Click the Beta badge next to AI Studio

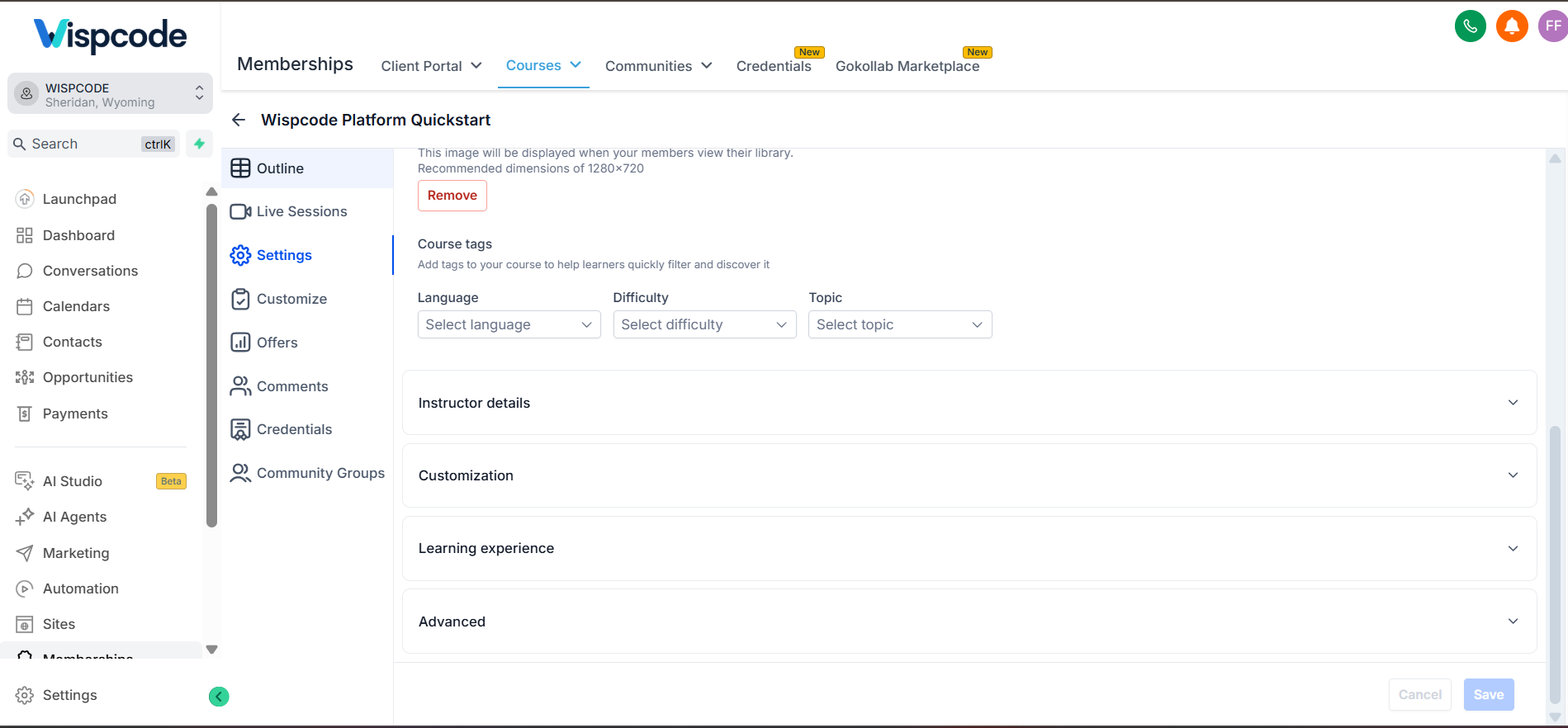(171, 481)
